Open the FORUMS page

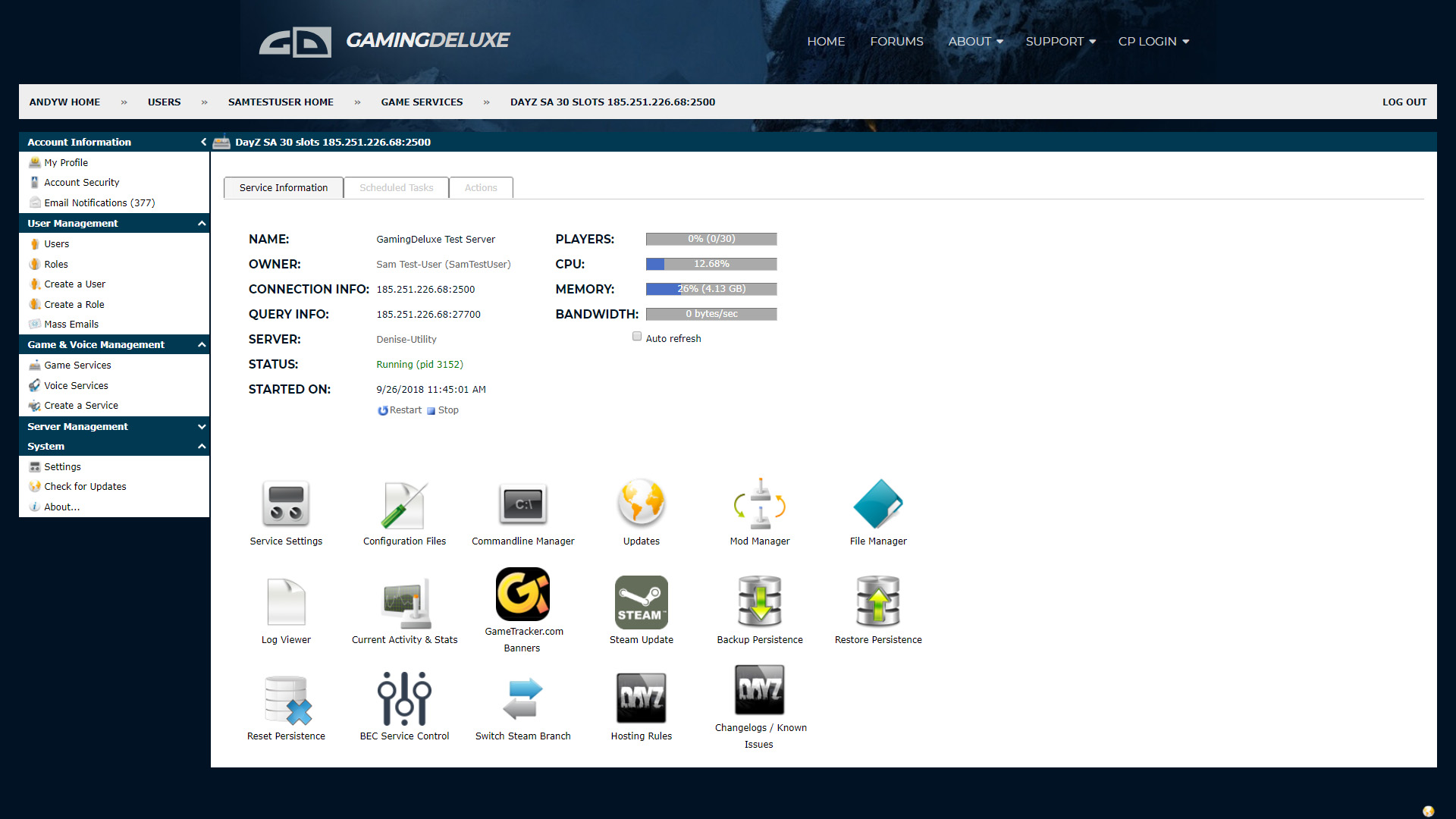pos(896,42)
